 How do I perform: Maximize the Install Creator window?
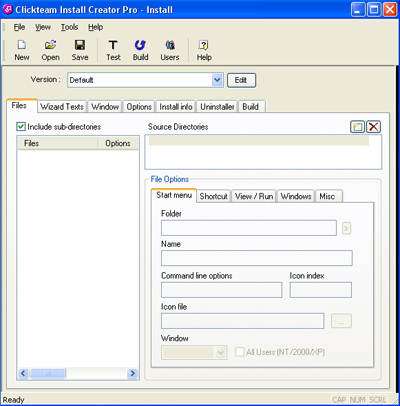click(374, 9)
